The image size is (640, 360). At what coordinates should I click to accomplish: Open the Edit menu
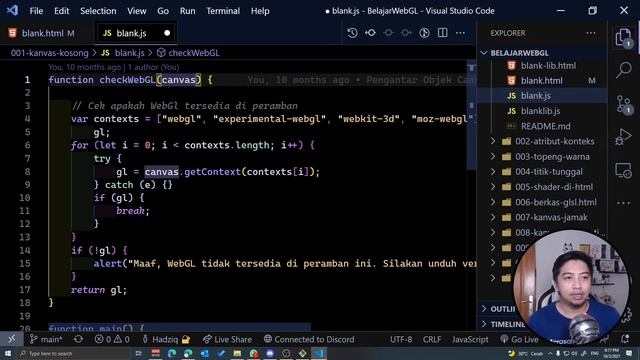(62, 11)
